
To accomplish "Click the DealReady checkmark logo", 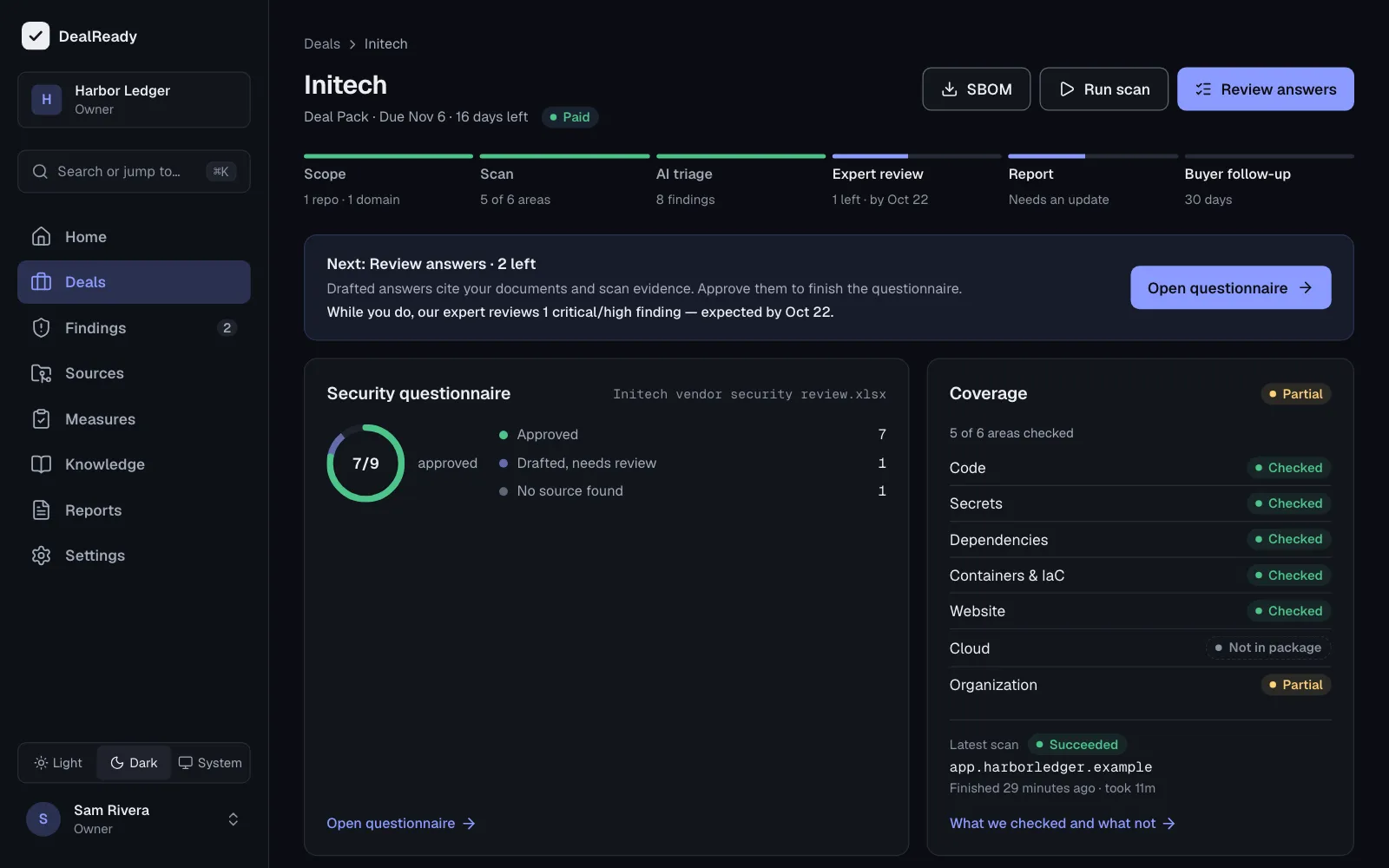I will 36,36.
